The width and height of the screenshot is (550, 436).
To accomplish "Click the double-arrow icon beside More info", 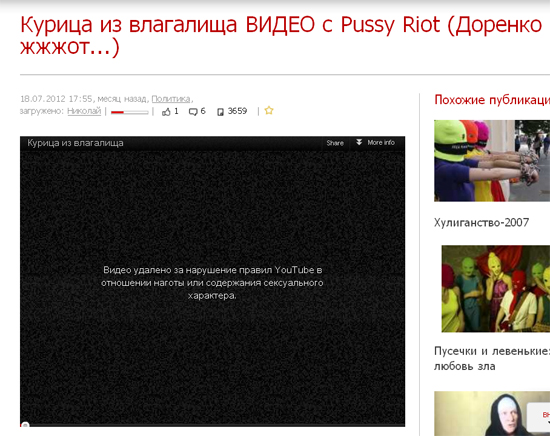I will (359, 142).
